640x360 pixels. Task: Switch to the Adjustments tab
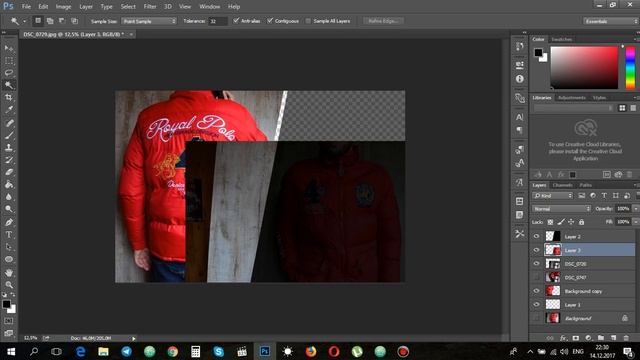point(572,98)
